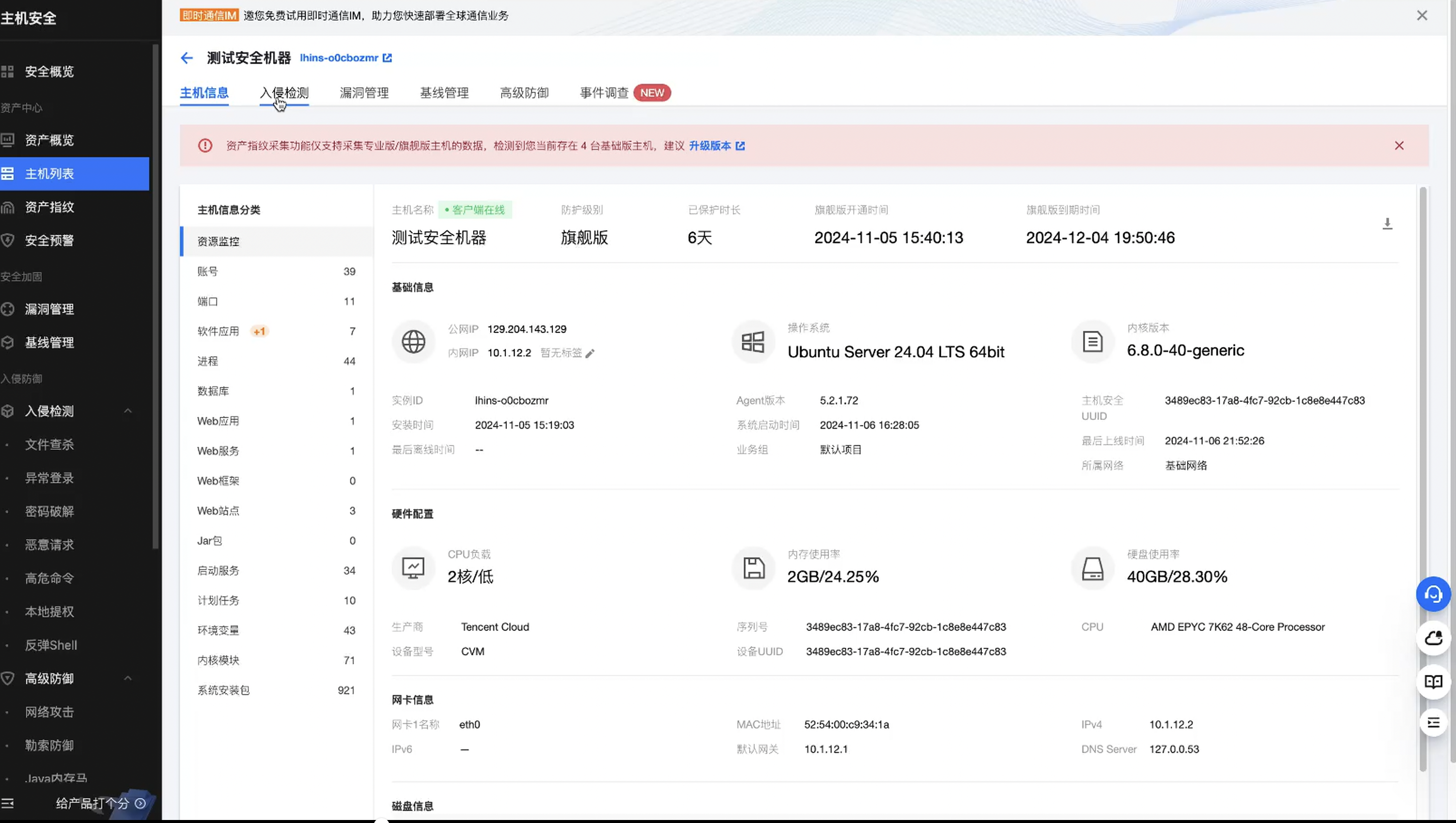This screenshot has height=823, width=1456.
Task: Open the 事件调查 tab
Action: tap(604, 93)
